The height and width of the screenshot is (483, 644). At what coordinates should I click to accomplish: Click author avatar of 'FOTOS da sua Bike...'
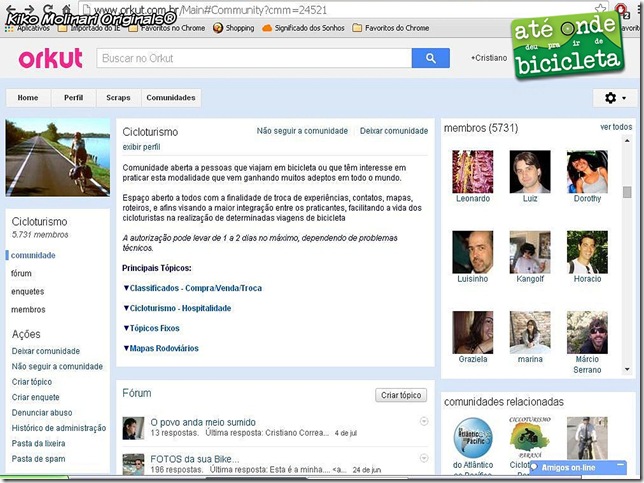[x=133, y=464]
